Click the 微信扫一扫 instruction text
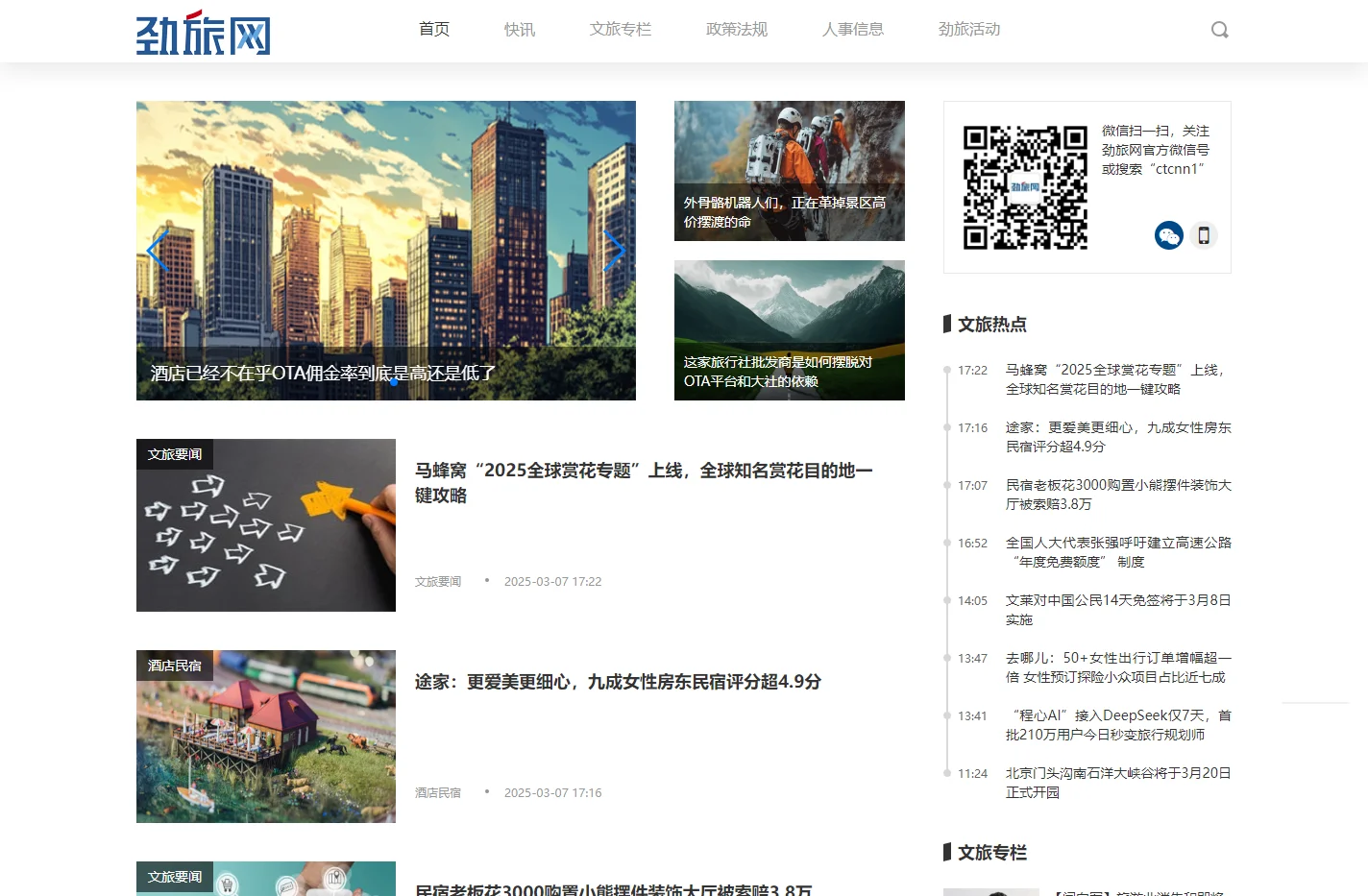This screenshot has height=896, width=1368. 1156,150
